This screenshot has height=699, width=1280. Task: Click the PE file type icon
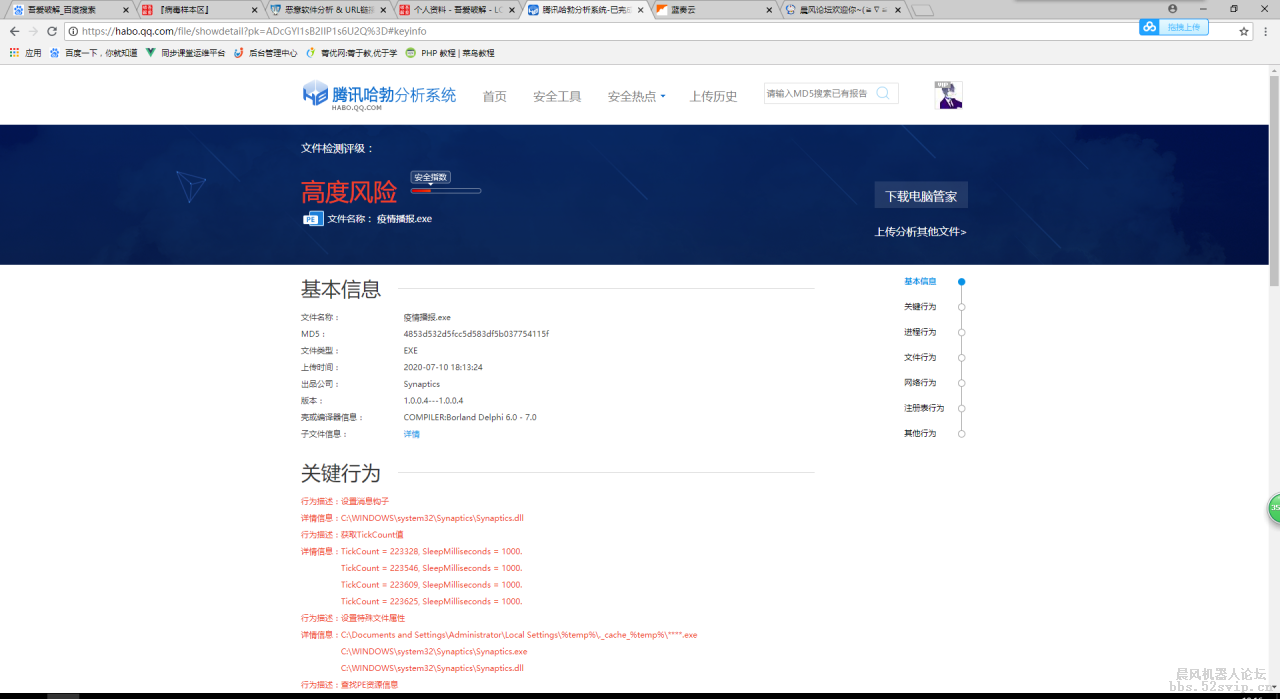(x=312, y=219)
